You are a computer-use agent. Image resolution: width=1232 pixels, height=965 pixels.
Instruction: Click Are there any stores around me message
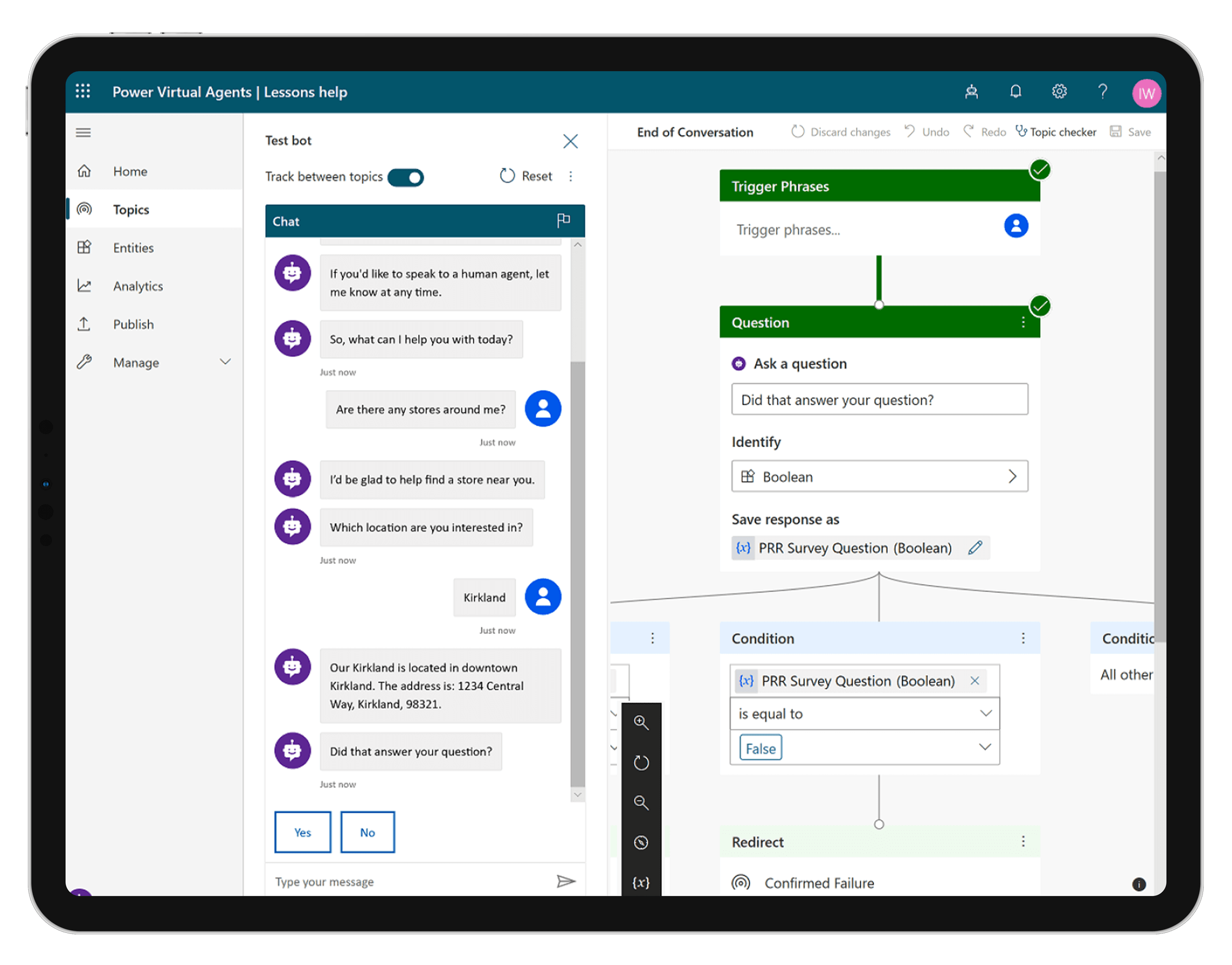(x=420, y=409)
